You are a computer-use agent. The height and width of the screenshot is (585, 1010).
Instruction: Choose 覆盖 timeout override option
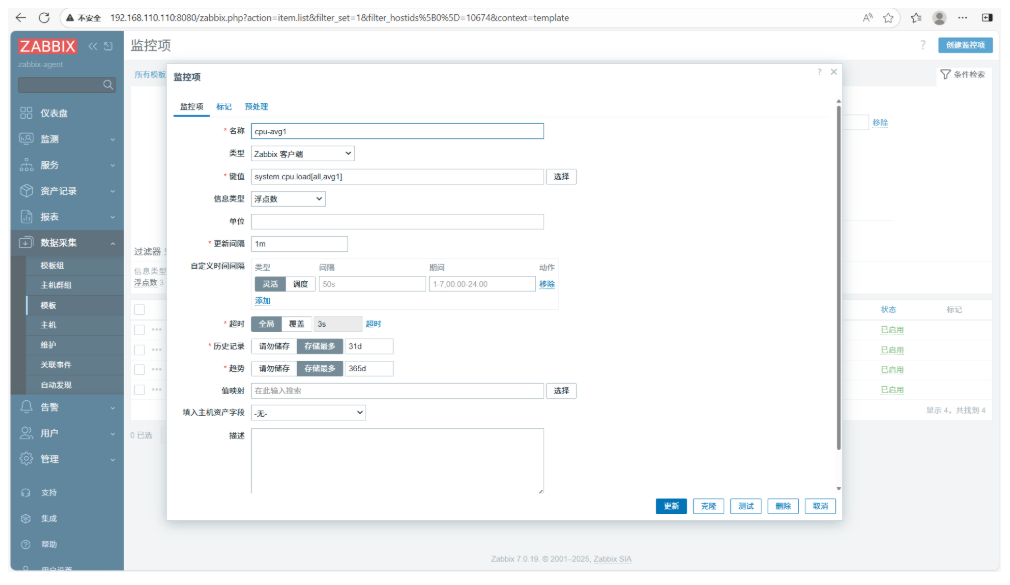point(296,323)
